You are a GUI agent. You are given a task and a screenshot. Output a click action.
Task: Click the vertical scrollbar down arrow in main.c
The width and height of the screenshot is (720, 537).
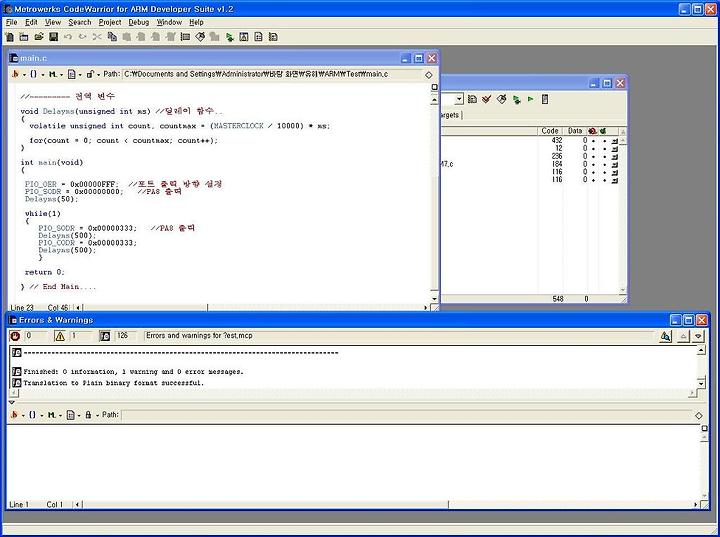point(434,299)
